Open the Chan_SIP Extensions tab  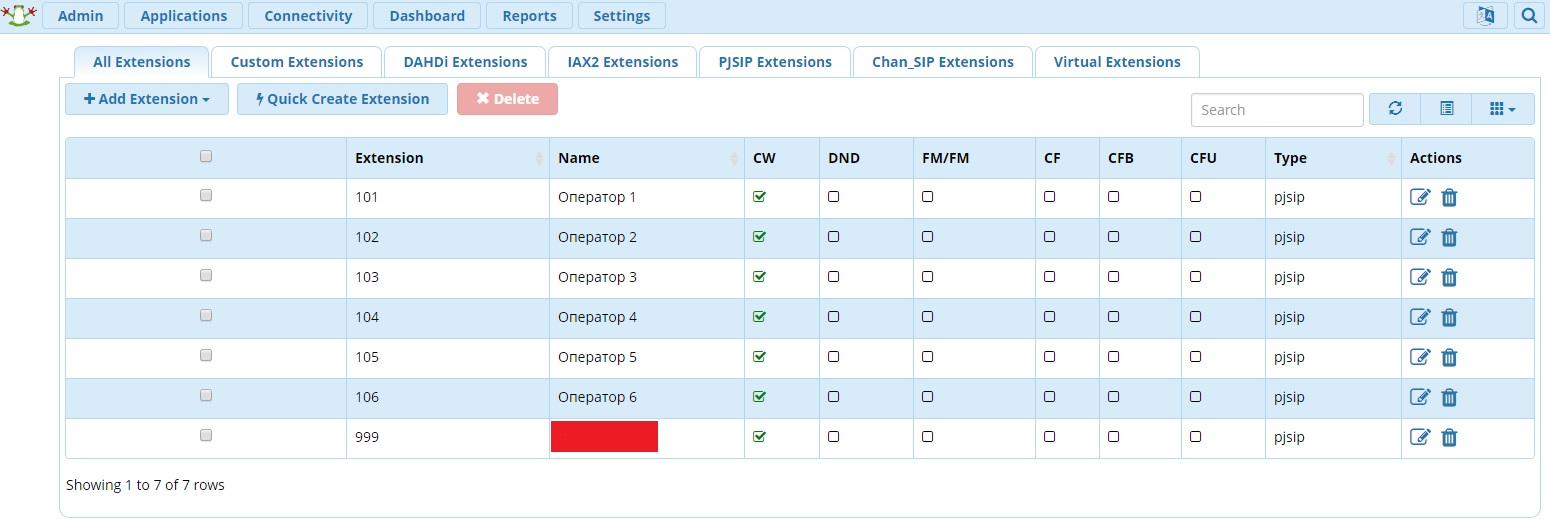pos(943,62)
